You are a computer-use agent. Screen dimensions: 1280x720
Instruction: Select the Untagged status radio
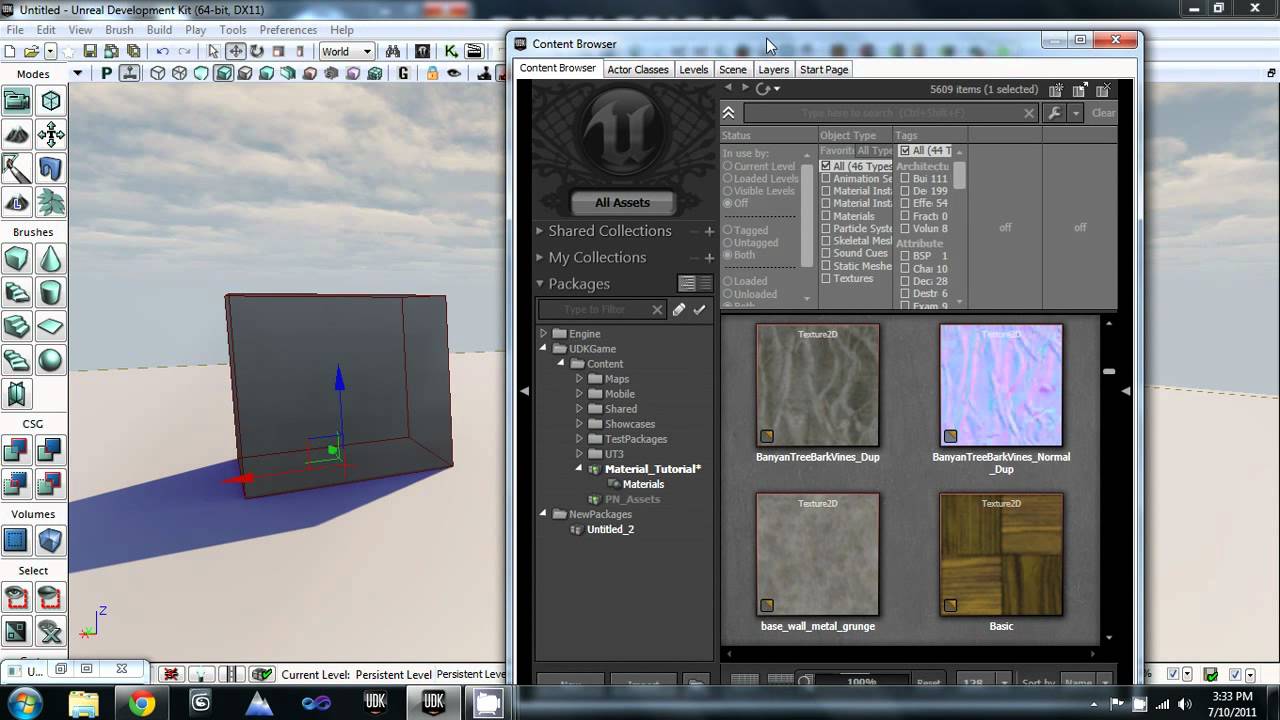pos(728,243)
